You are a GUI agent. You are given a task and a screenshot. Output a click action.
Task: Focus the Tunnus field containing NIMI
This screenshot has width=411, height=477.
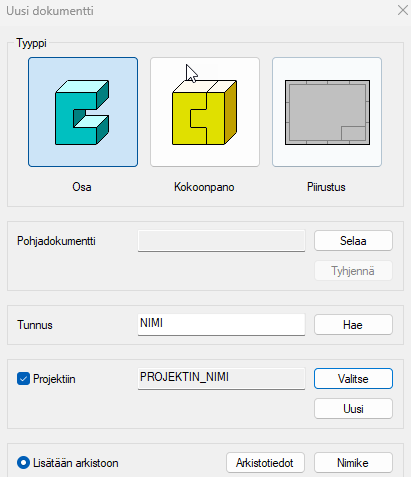221,325
